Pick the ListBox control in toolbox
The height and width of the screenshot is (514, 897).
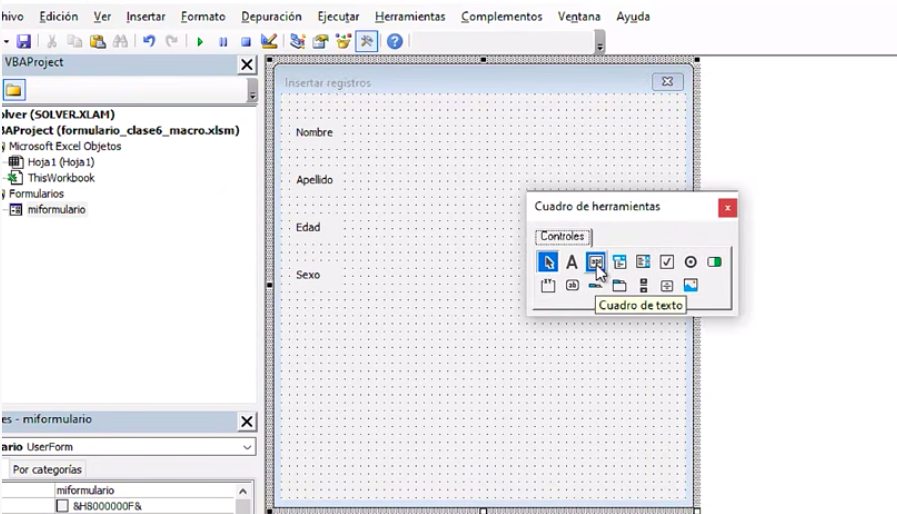pos(643,262)
